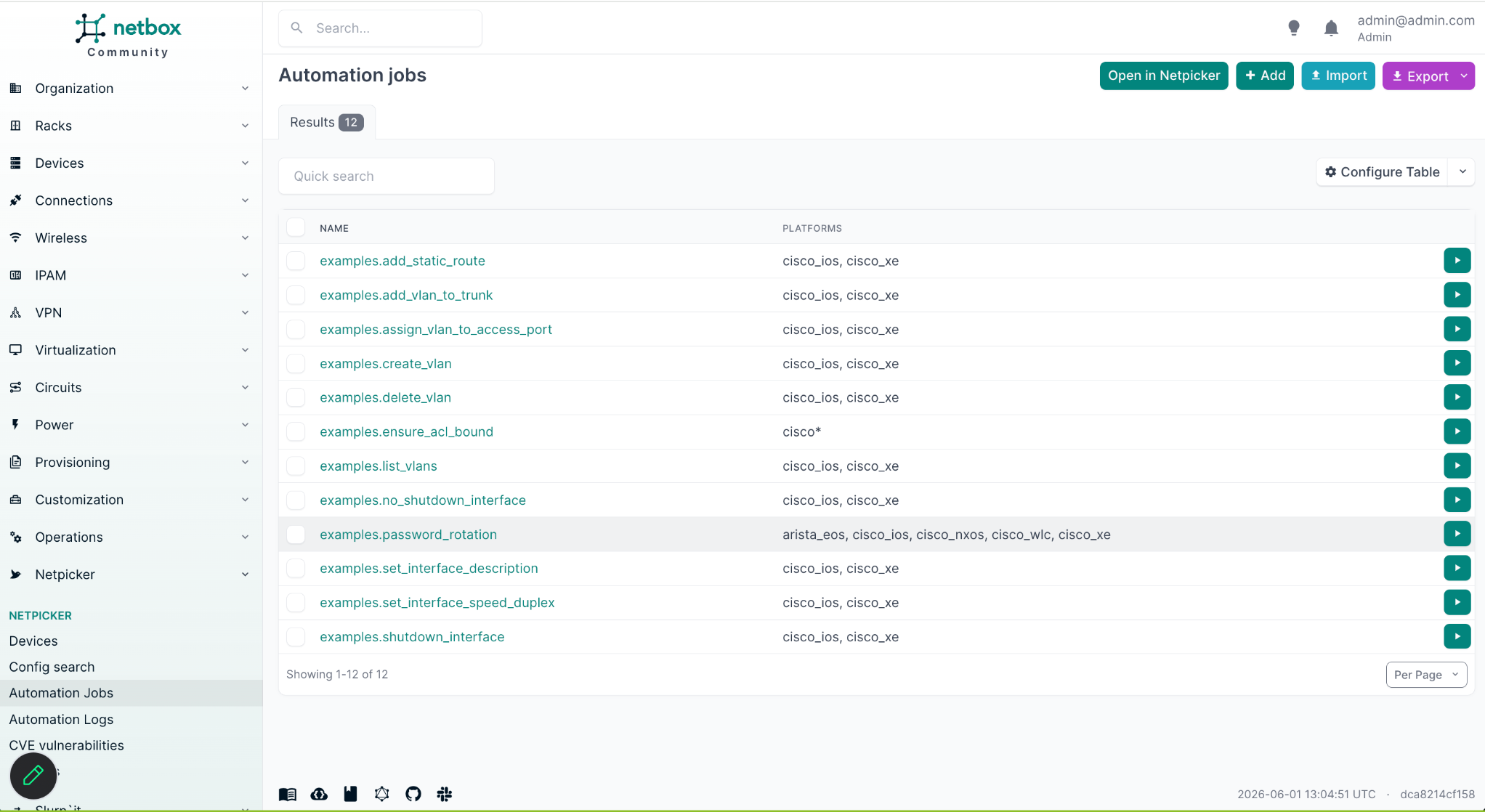The width and height of the screenshot is (1485, 812).
Task: Expand the IPAM menu
Action: pyautogui.click(x=131, y=275)
